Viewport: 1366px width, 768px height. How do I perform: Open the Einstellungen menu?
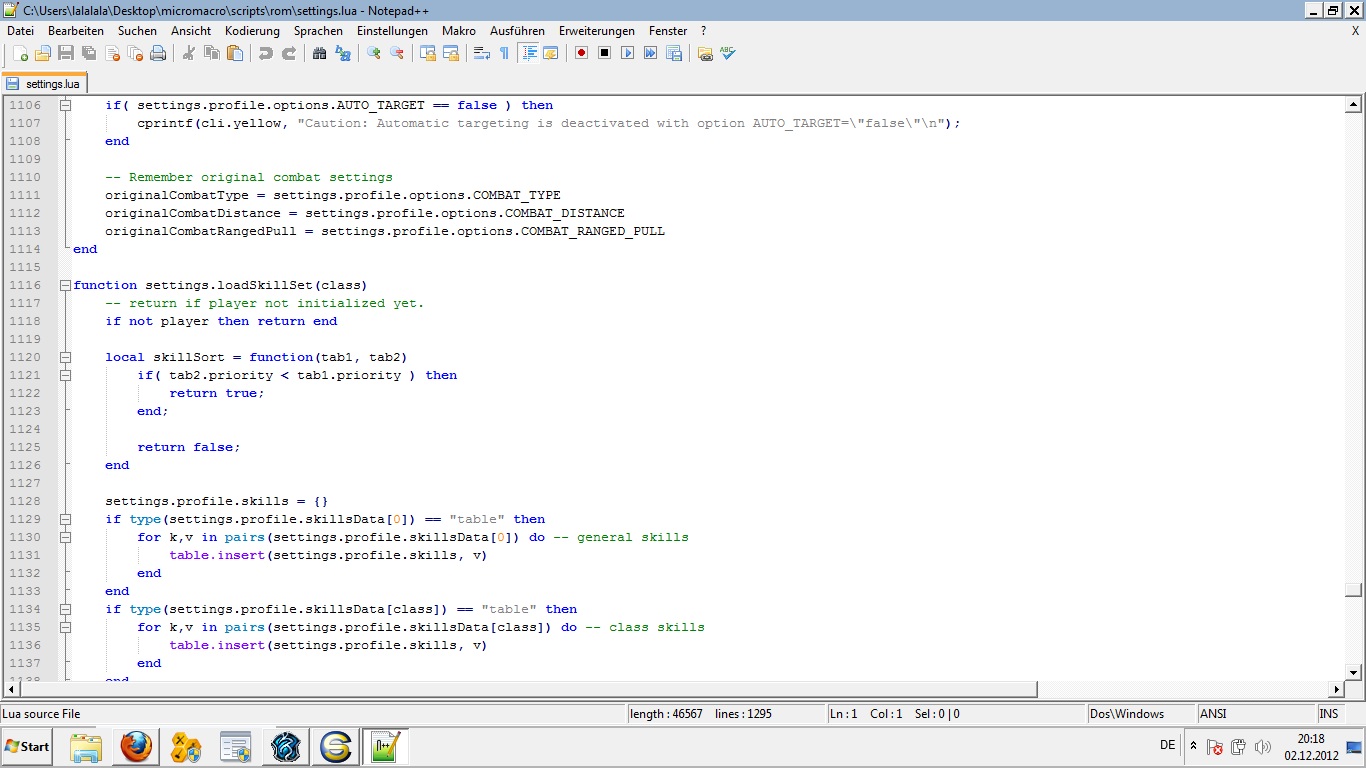[392, 31]
